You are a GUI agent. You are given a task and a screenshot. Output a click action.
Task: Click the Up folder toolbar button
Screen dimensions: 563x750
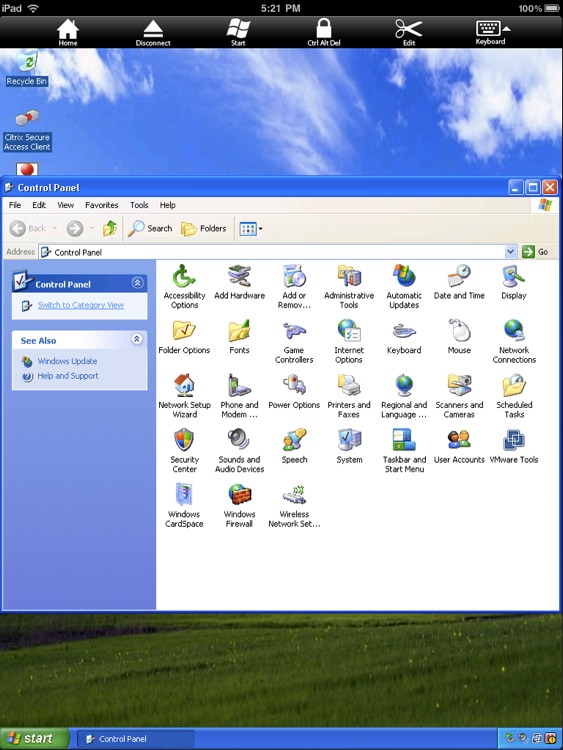tap(110, 228)
